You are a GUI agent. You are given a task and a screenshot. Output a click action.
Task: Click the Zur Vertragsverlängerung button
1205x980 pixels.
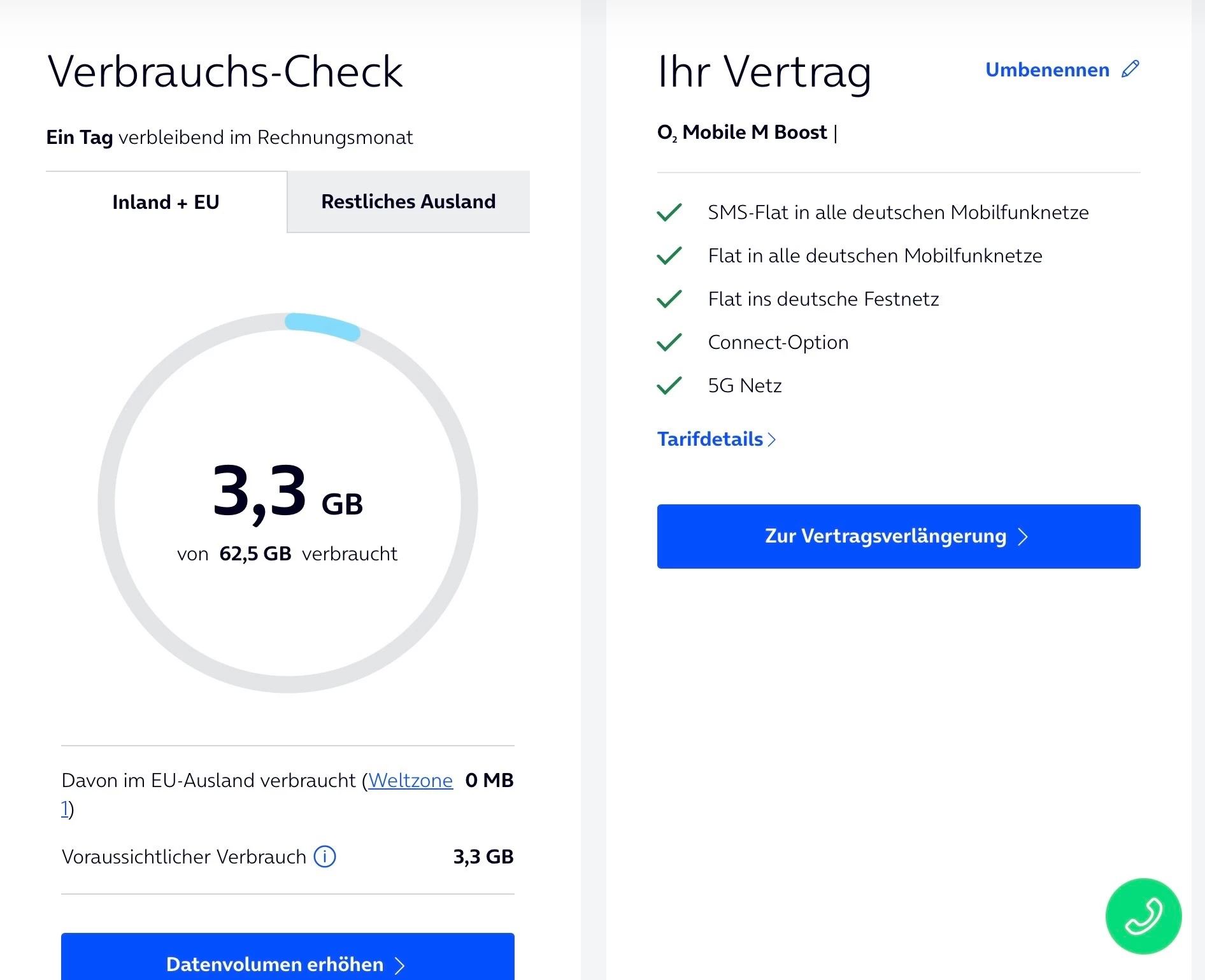click(899, 536)
